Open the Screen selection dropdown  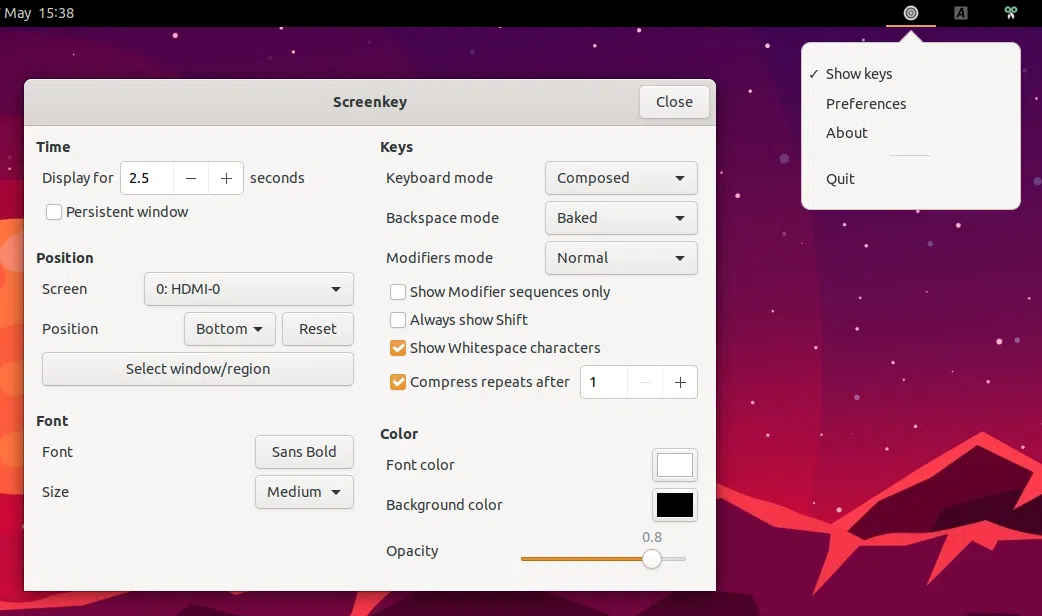(x=248, y=289)
